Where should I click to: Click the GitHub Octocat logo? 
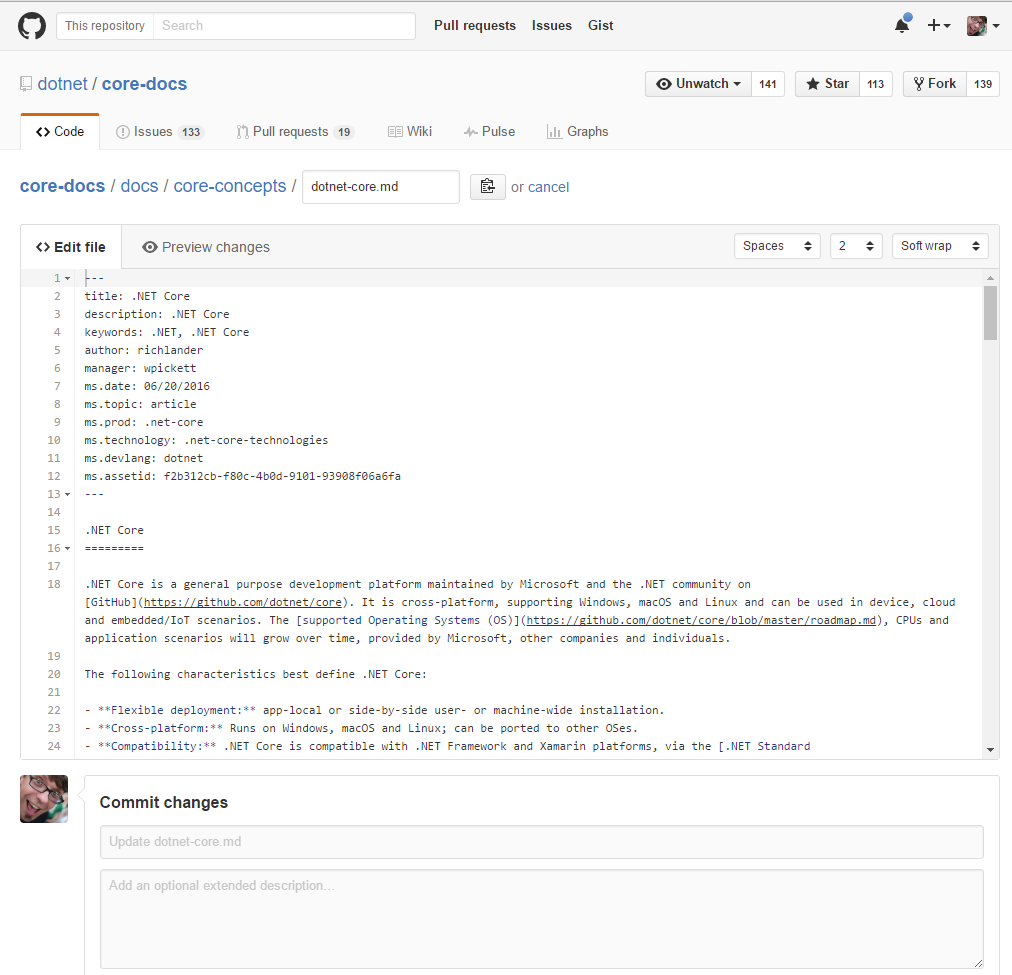coord(31,25)
